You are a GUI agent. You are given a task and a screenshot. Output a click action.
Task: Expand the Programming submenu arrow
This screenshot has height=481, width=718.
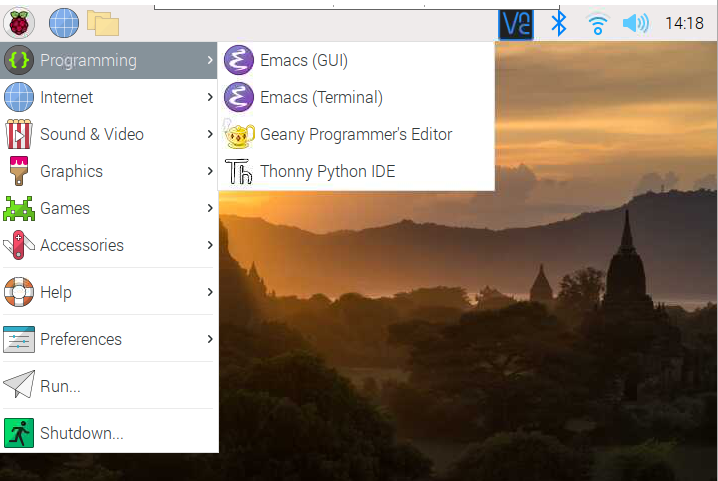(x=210, y=60)
